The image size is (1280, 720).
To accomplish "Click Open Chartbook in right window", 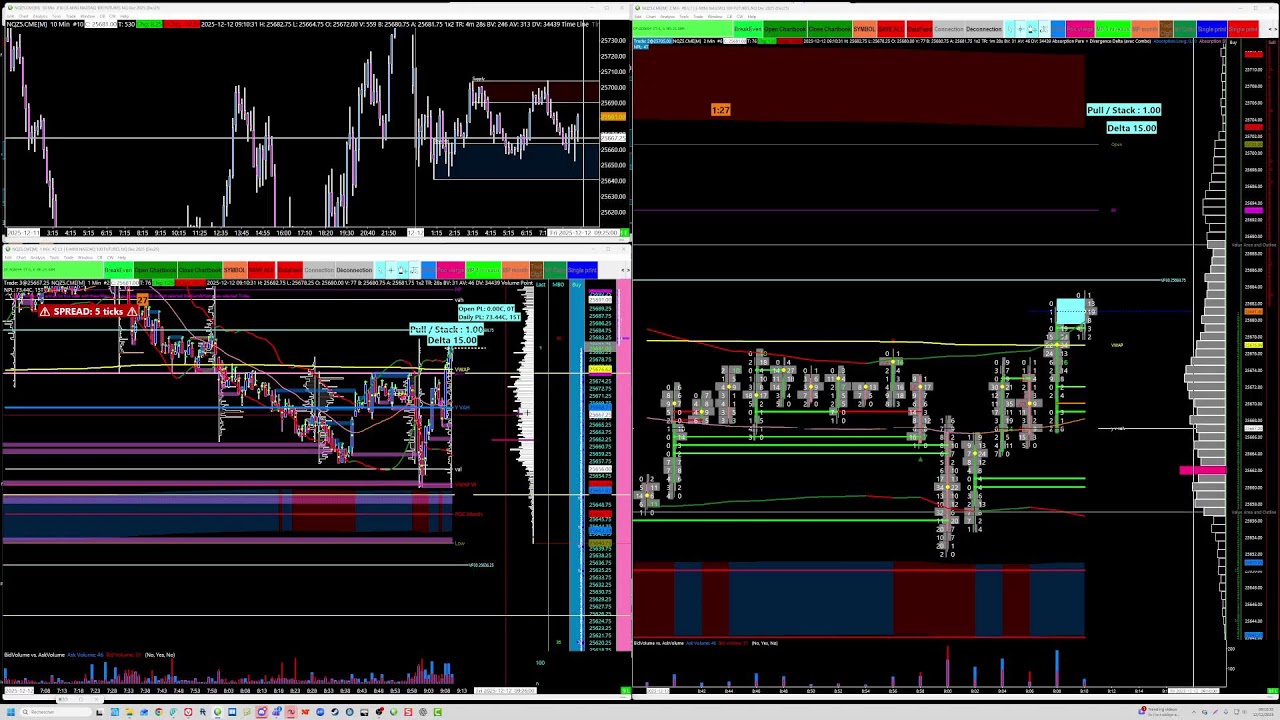I will (x=785, y=29).
